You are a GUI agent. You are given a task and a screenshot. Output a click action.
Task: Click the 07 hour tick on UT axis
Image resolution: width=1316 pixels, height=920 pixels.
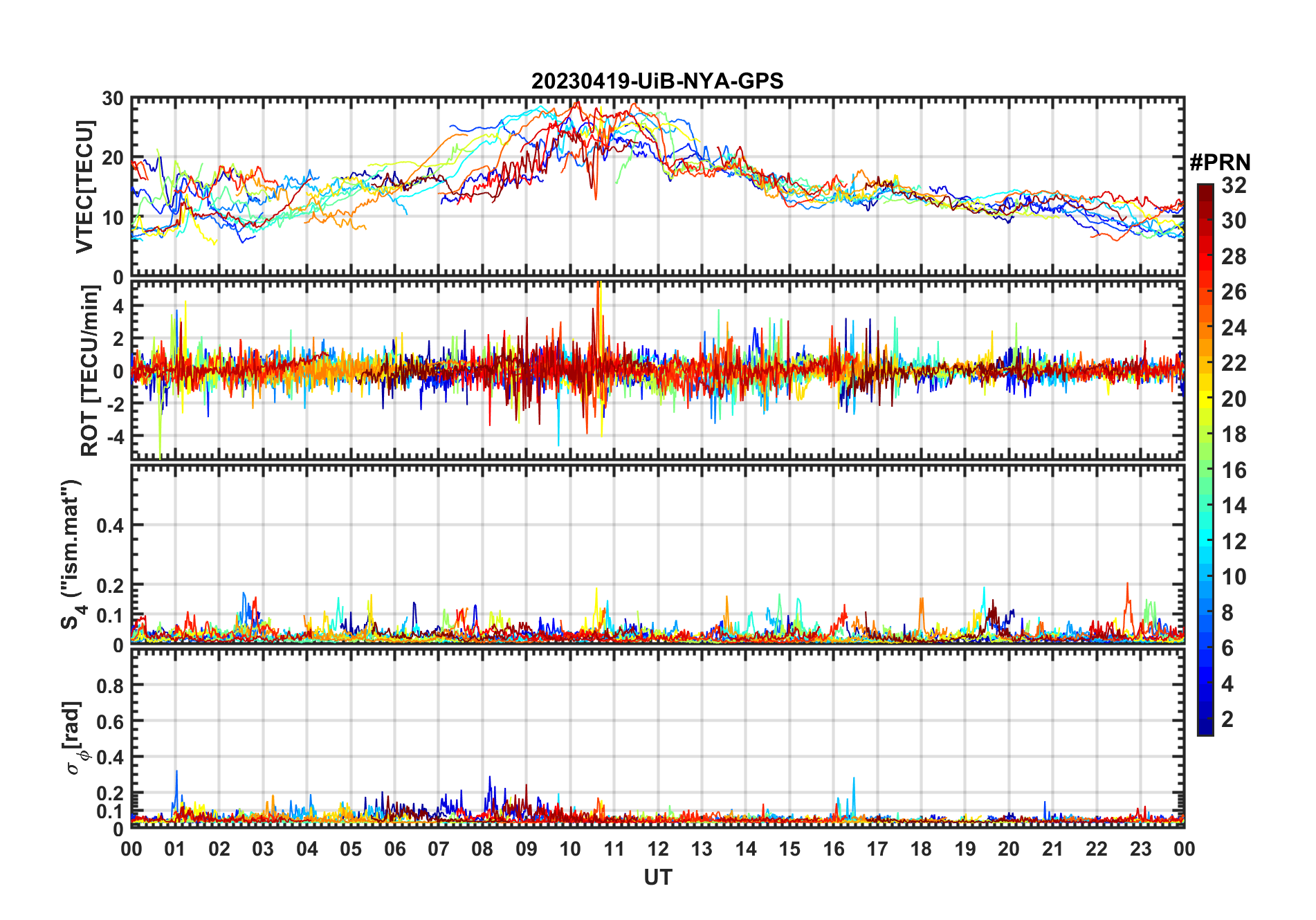439,849
